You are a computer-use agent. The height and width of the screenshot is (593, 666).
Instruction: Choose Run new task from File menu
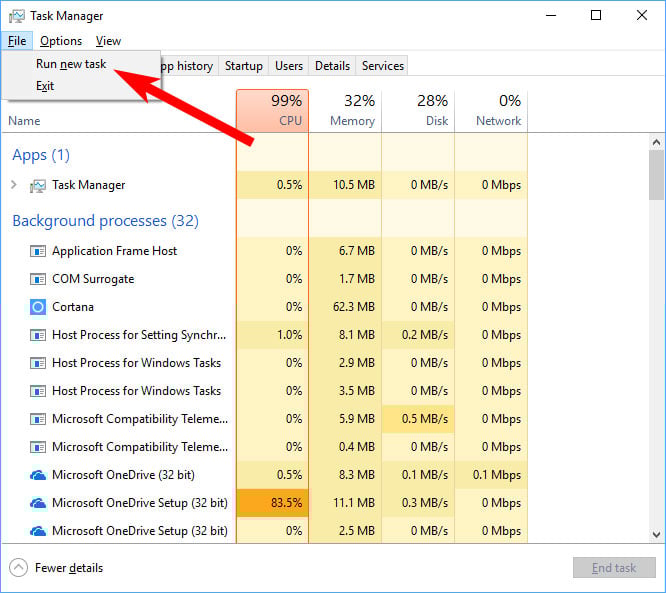(x=71, y=64)
